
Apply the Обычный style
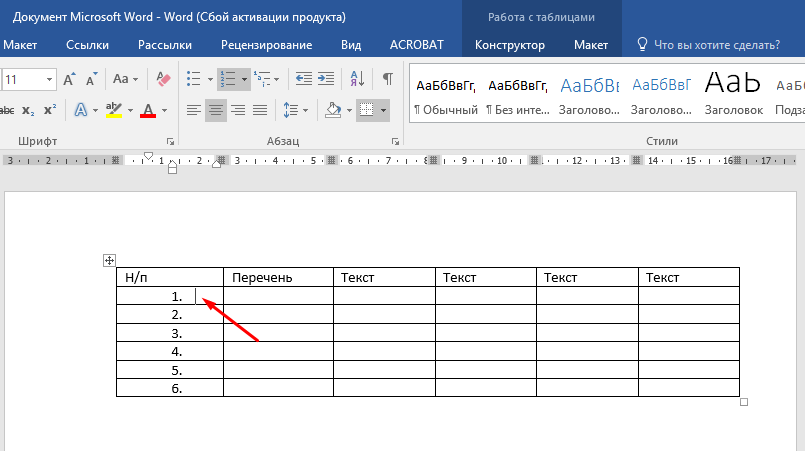pyautogui.click(x=446, y=94)
